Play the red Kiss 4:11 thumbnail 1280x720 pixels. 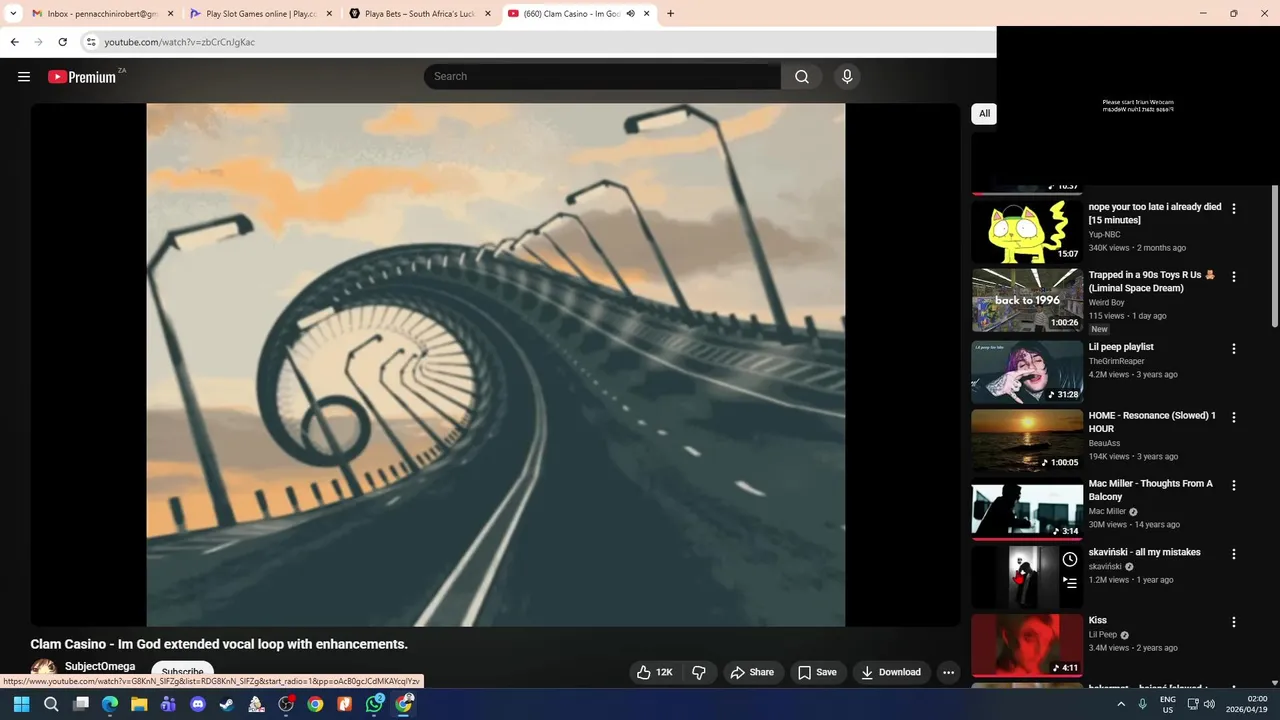(x=1027, y=645)
